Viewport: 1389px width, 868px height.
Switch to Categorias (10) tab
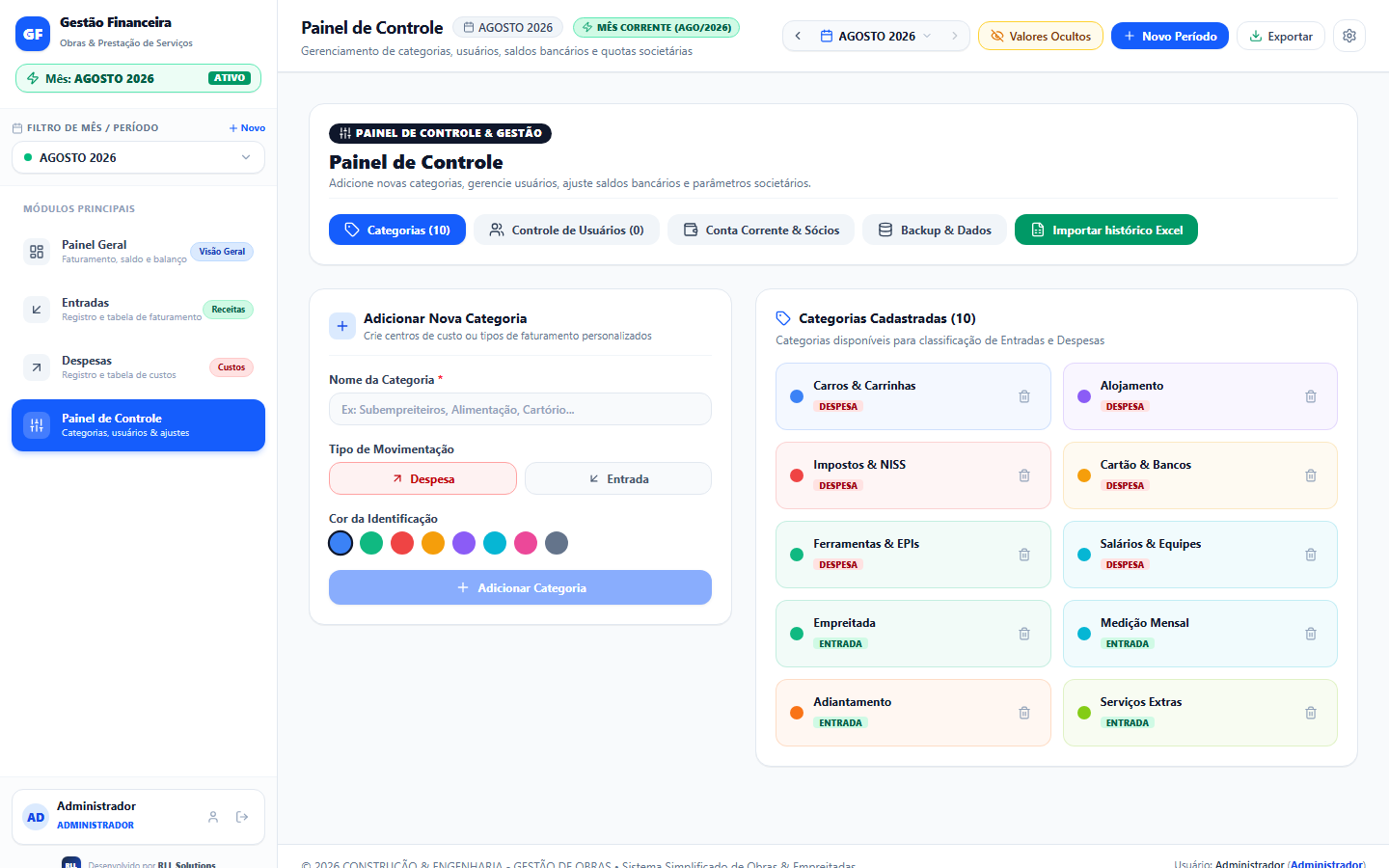tap(397, 230)
